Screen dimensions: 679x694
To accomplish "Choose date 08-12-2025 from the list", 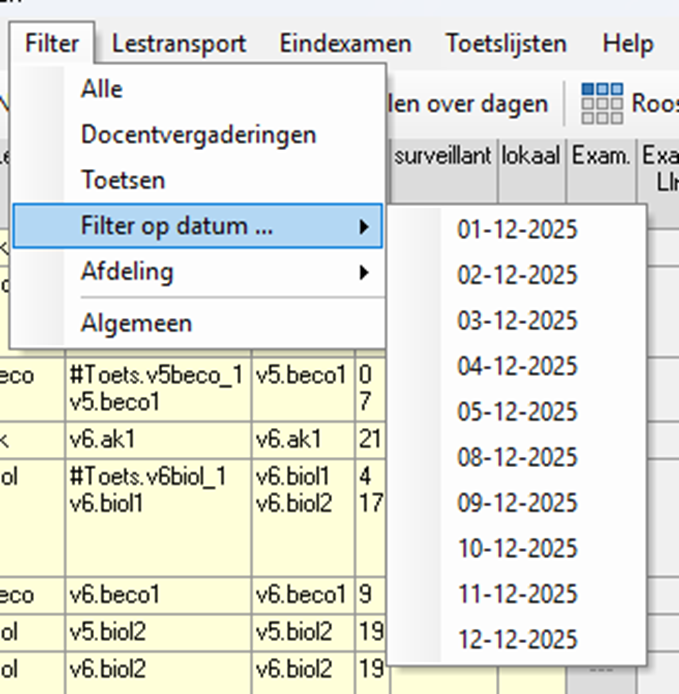I will click(x=517, y=457).
